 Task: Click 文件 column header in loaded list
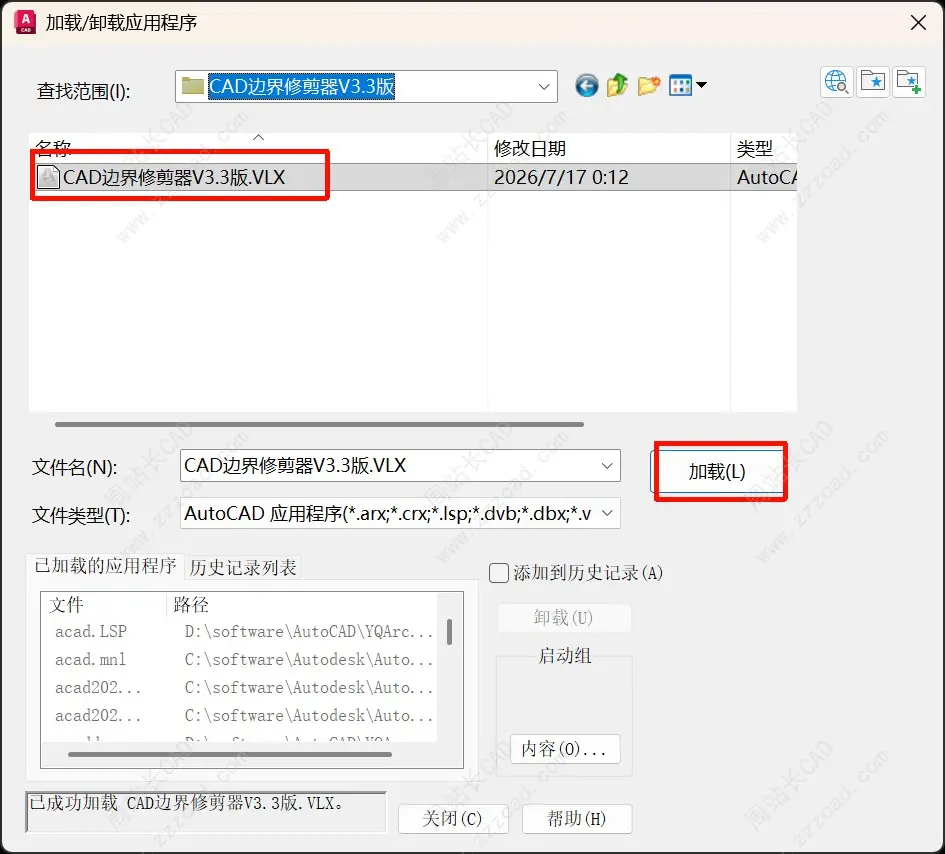tap(104, 604)
